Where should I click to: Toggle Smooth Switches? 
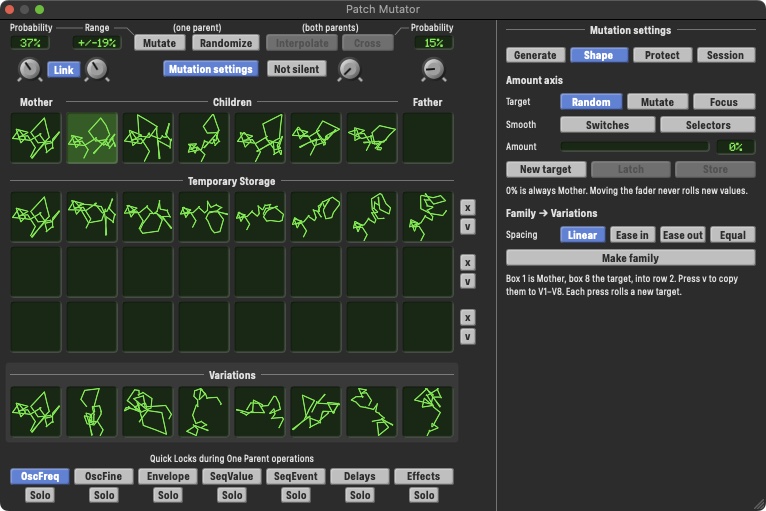point(607,125)
